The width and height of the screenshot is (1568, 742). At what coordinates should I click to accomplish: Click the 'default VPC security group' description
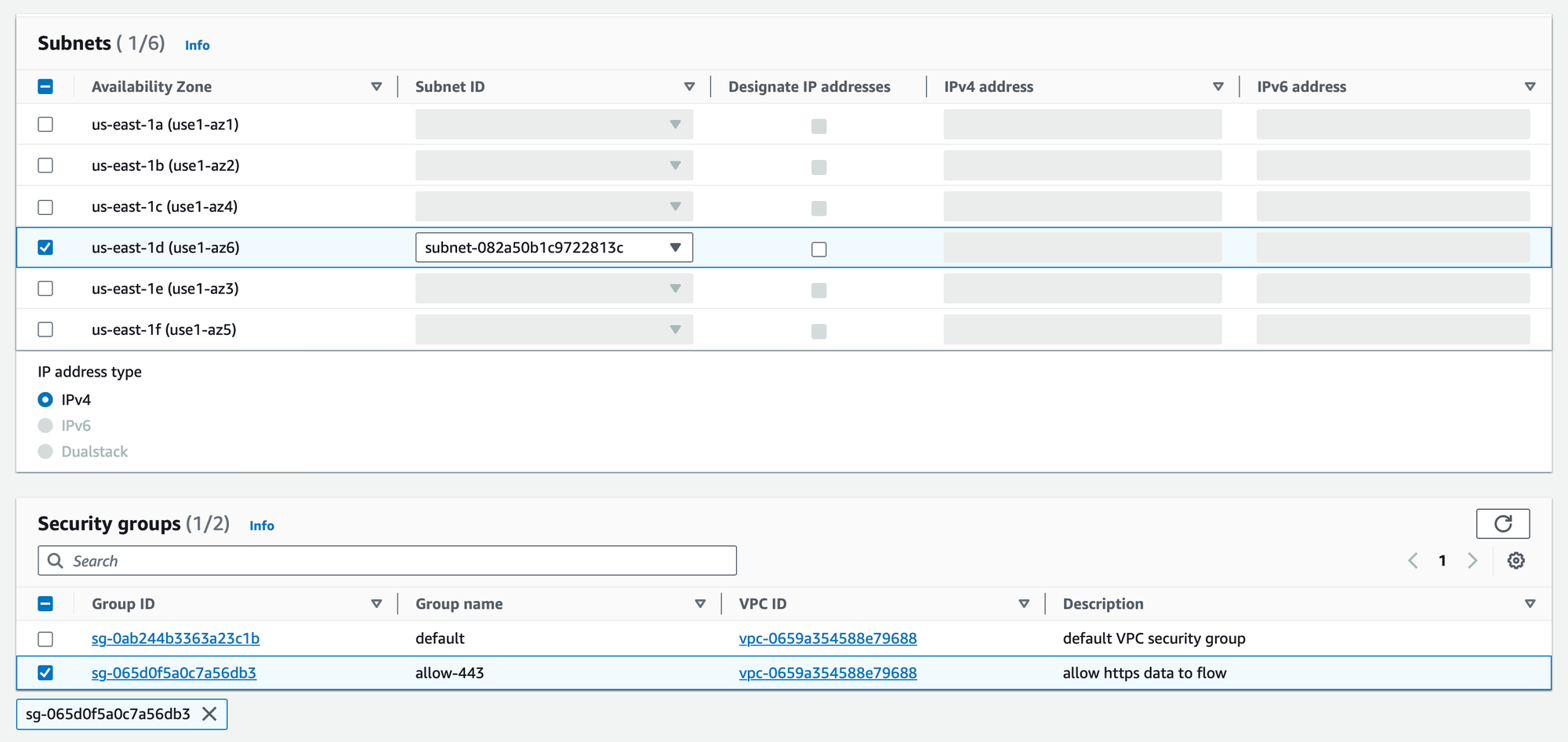[x=1154, y=638]
